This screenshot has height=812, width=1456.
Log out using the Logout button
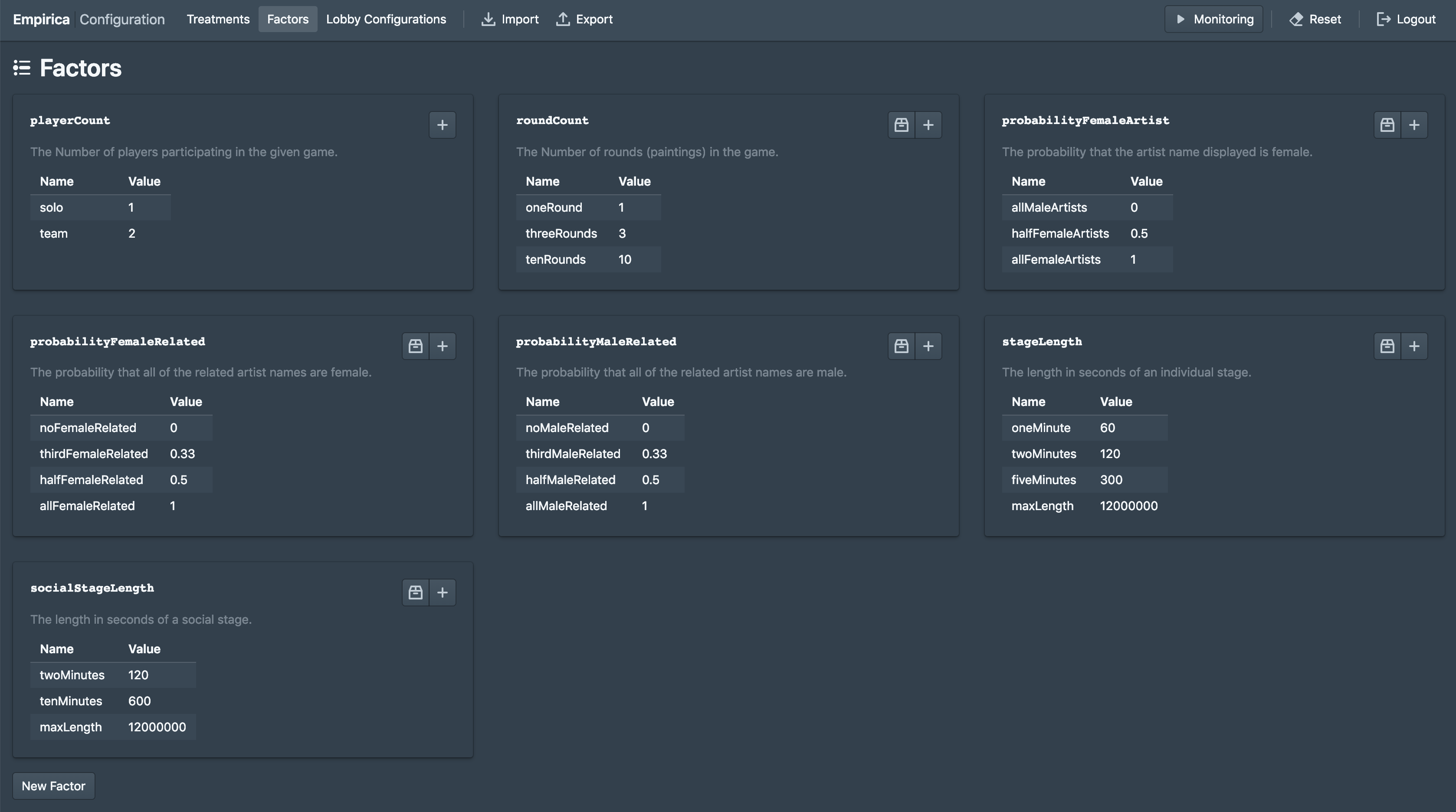tap(1406, 19)
